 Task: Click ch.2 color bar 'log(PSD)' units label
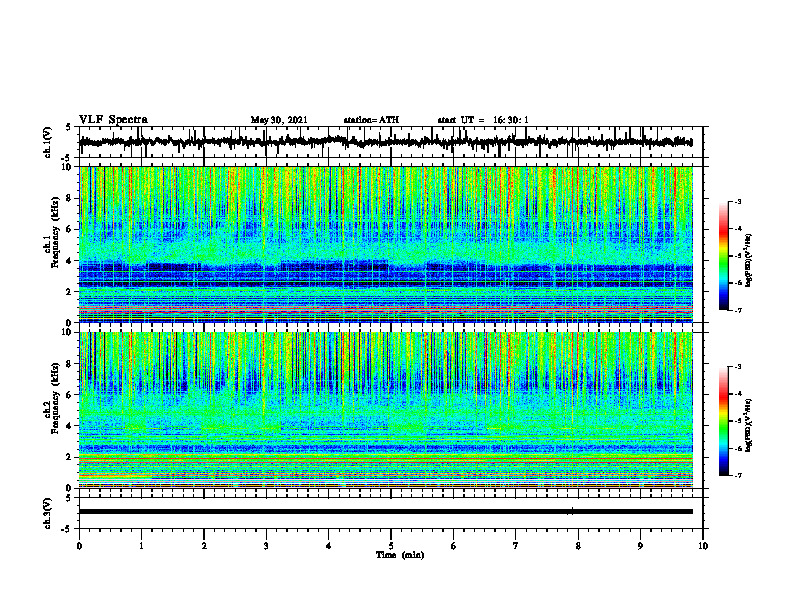click(749, 425)
